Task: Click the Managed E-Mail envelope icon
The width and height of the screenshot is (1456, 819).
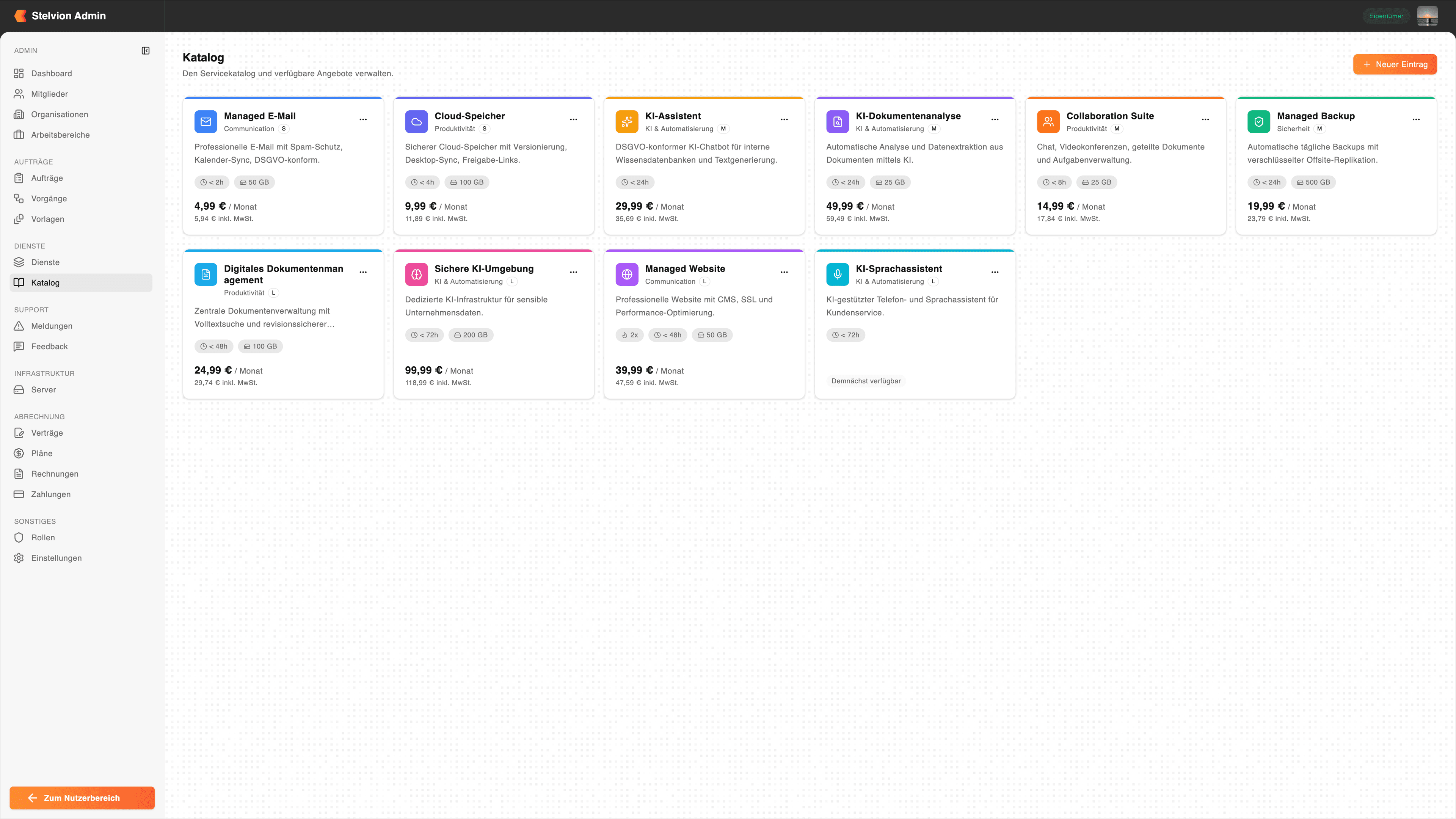Action: 206,121
